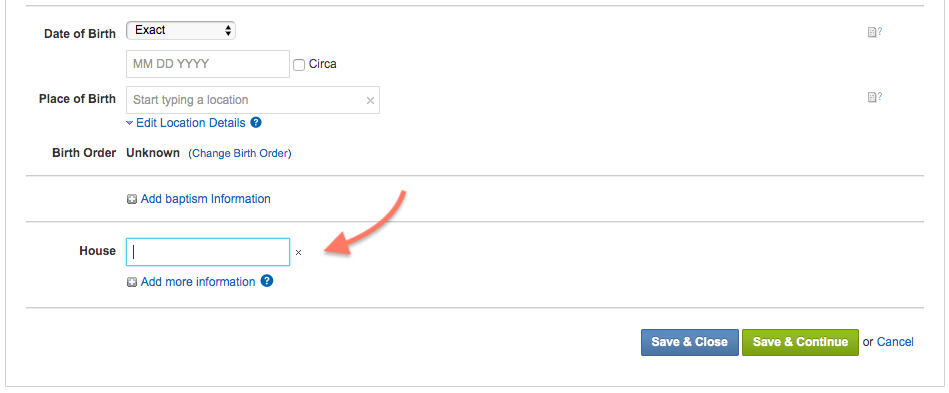Cancel editing via the Cancel link
Image resolution: width=949 pixels, height=393 pixels.
point(895,342)
